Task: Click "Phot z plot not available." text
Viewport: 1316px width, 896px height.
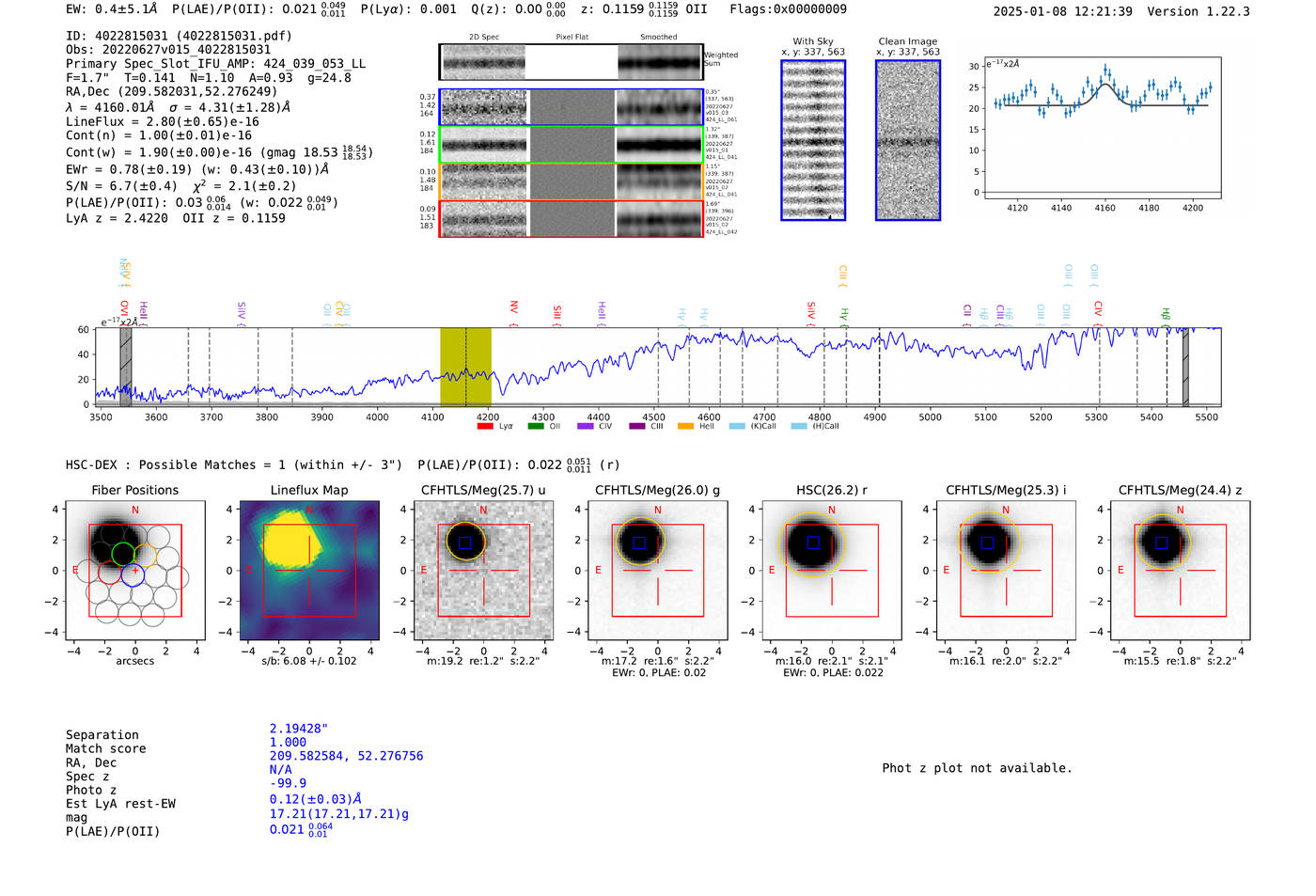Action: (977, 768)
